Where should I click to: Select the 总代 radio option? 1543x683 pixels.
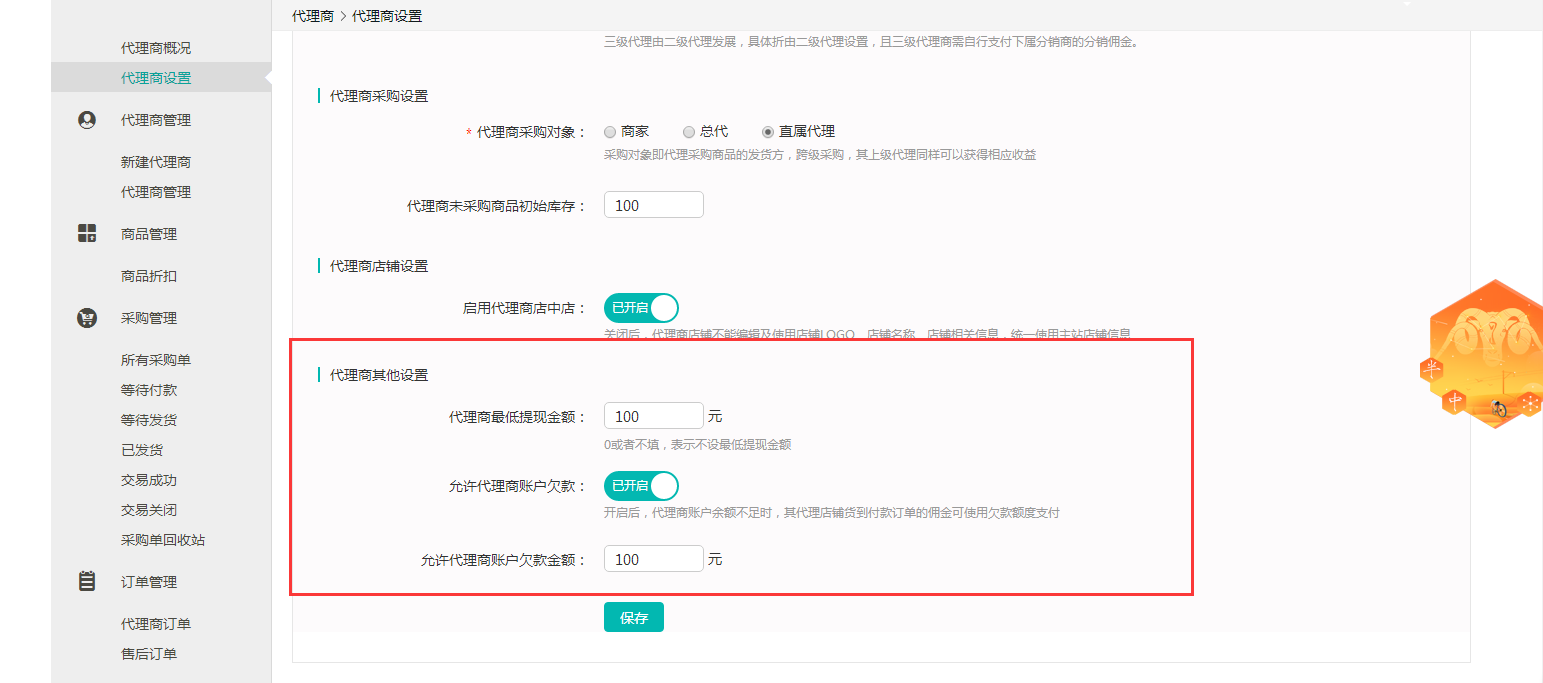click(x=688, y=132)
